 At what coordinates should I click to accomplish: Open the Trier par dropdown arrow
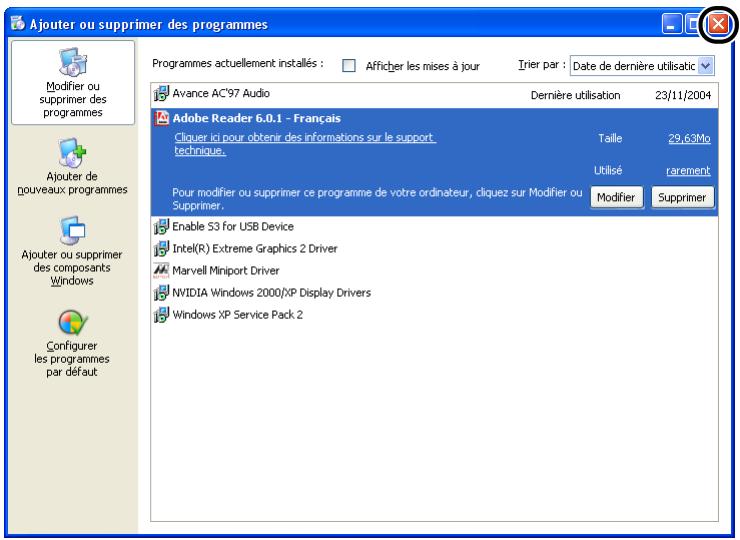pos(706,66)
